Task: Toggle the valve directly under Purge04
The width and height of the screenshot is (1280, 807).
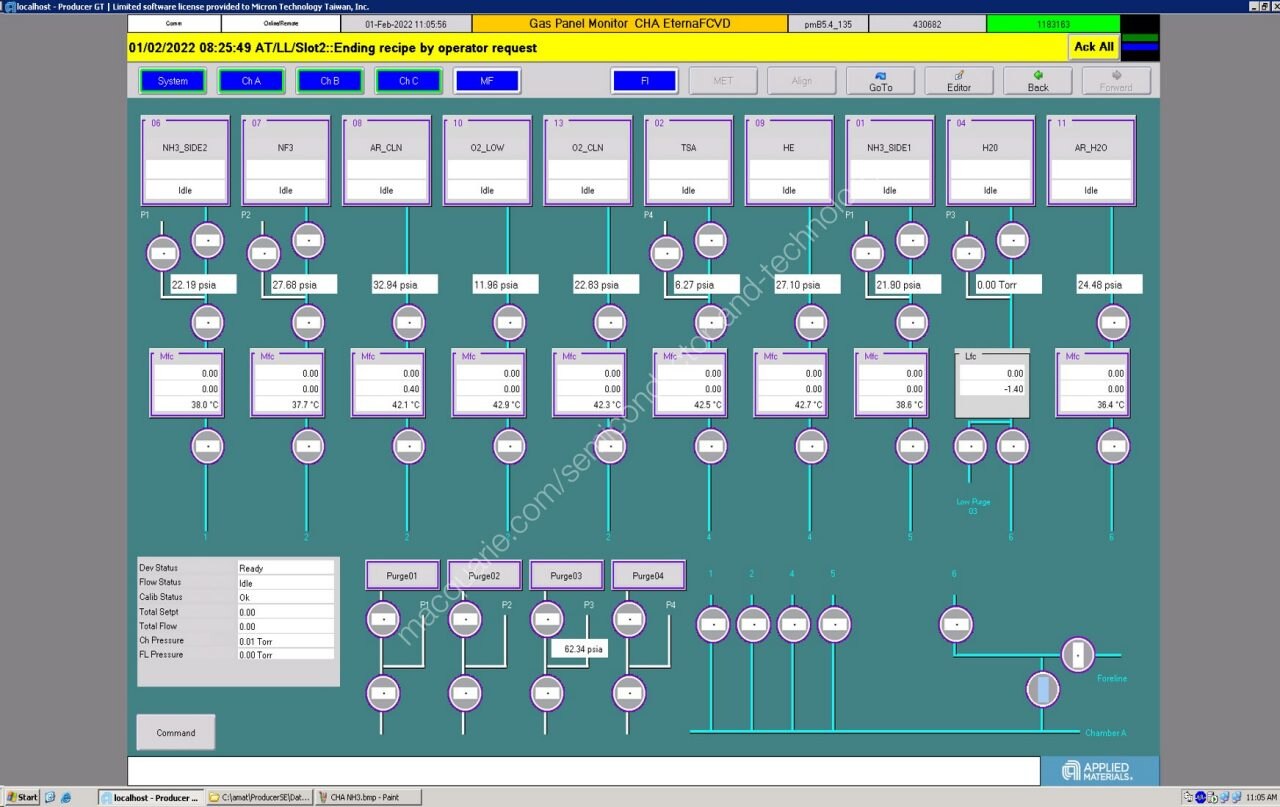Action: pos(629,620)
